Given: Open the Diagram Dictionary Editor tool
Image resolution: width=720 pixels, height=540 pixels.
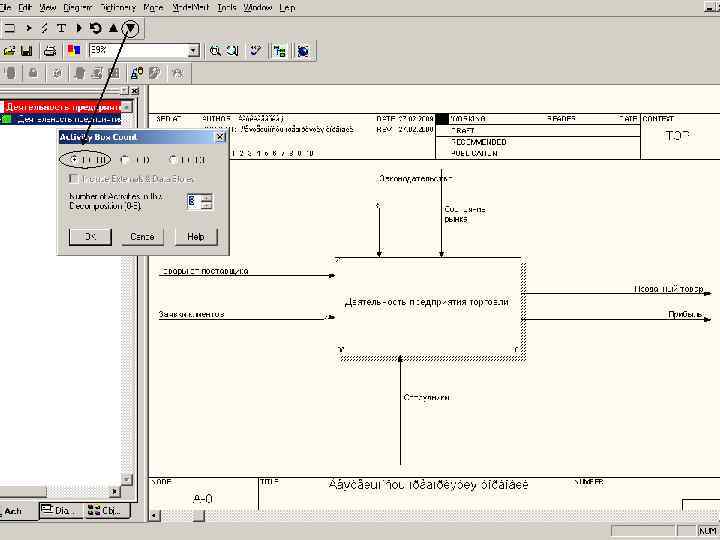Looking at the screenshot, I should tap(79, 28).
